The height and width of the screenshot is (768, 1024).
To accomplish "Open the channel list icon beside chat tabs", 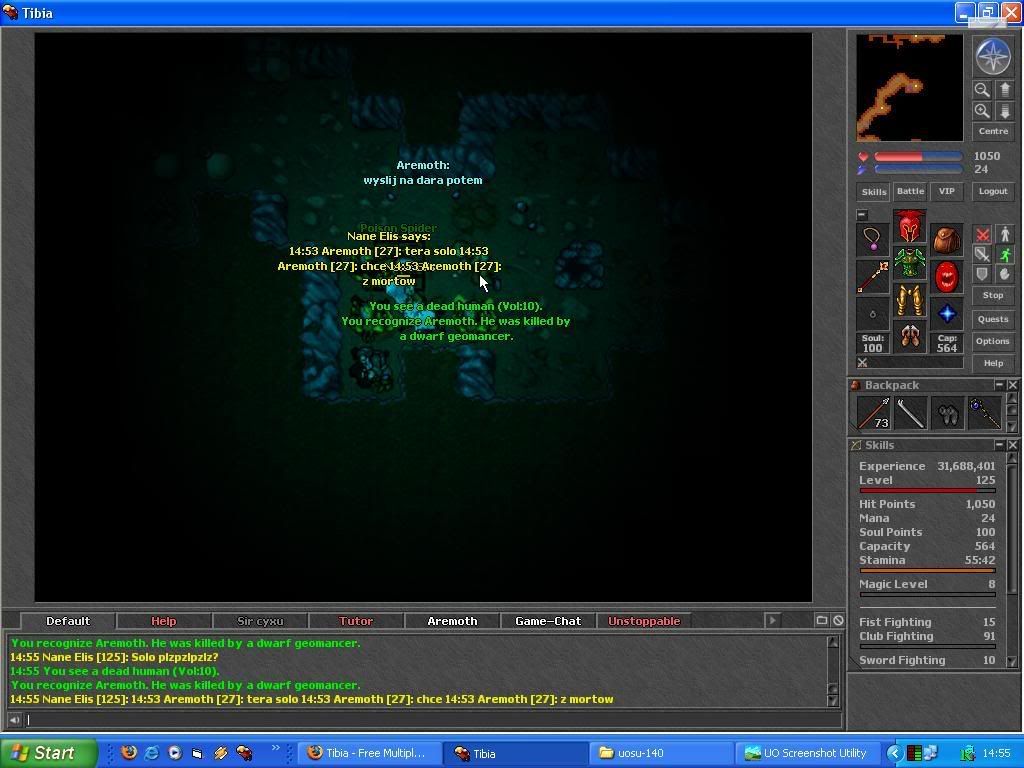I will point(822,620).
